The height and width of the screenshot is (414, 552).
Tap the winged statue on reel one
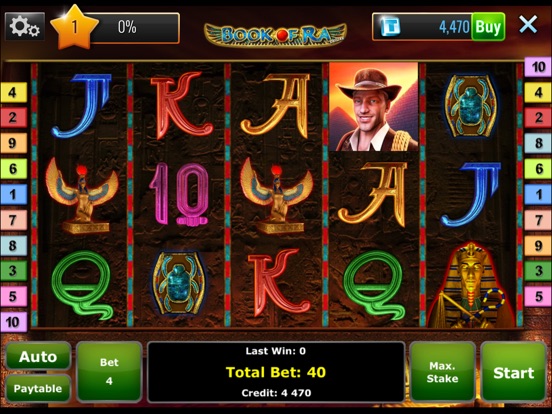click(x=82, y=196)
